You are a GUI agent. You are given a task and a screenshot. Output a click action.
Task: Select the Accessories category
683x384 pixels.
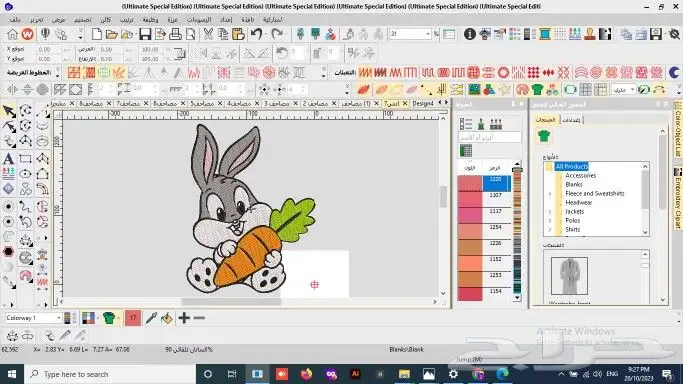[x=580, y=175]
